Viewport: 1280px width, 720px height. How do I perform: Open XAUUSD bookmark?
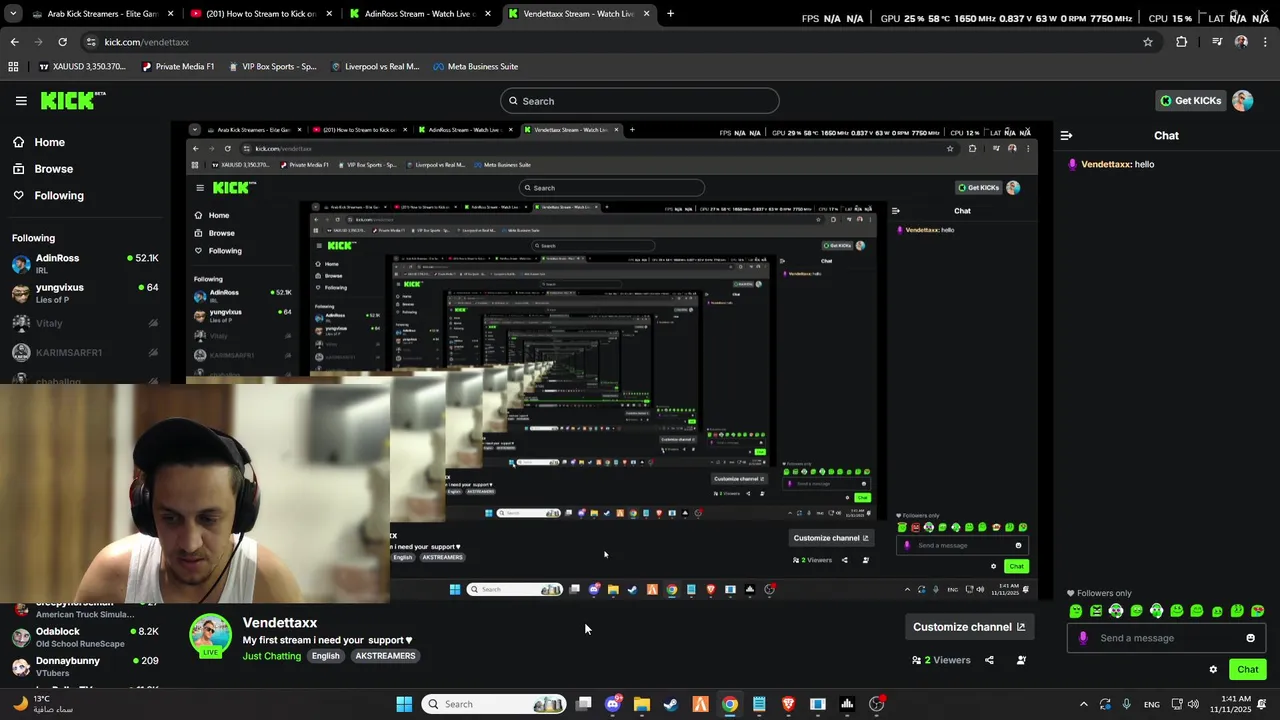(x=82, y=67)
